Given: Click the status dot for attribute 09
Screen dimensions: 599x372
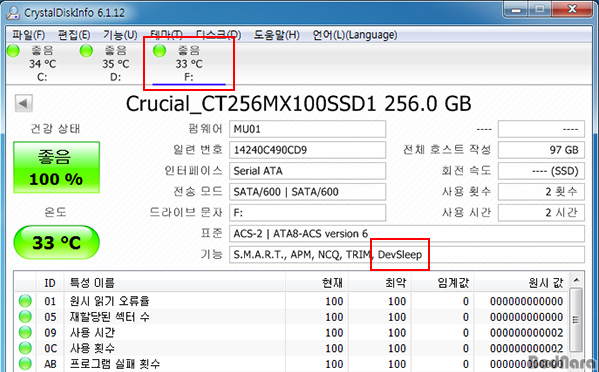Looking at the screenshot, I should (25, 333).
